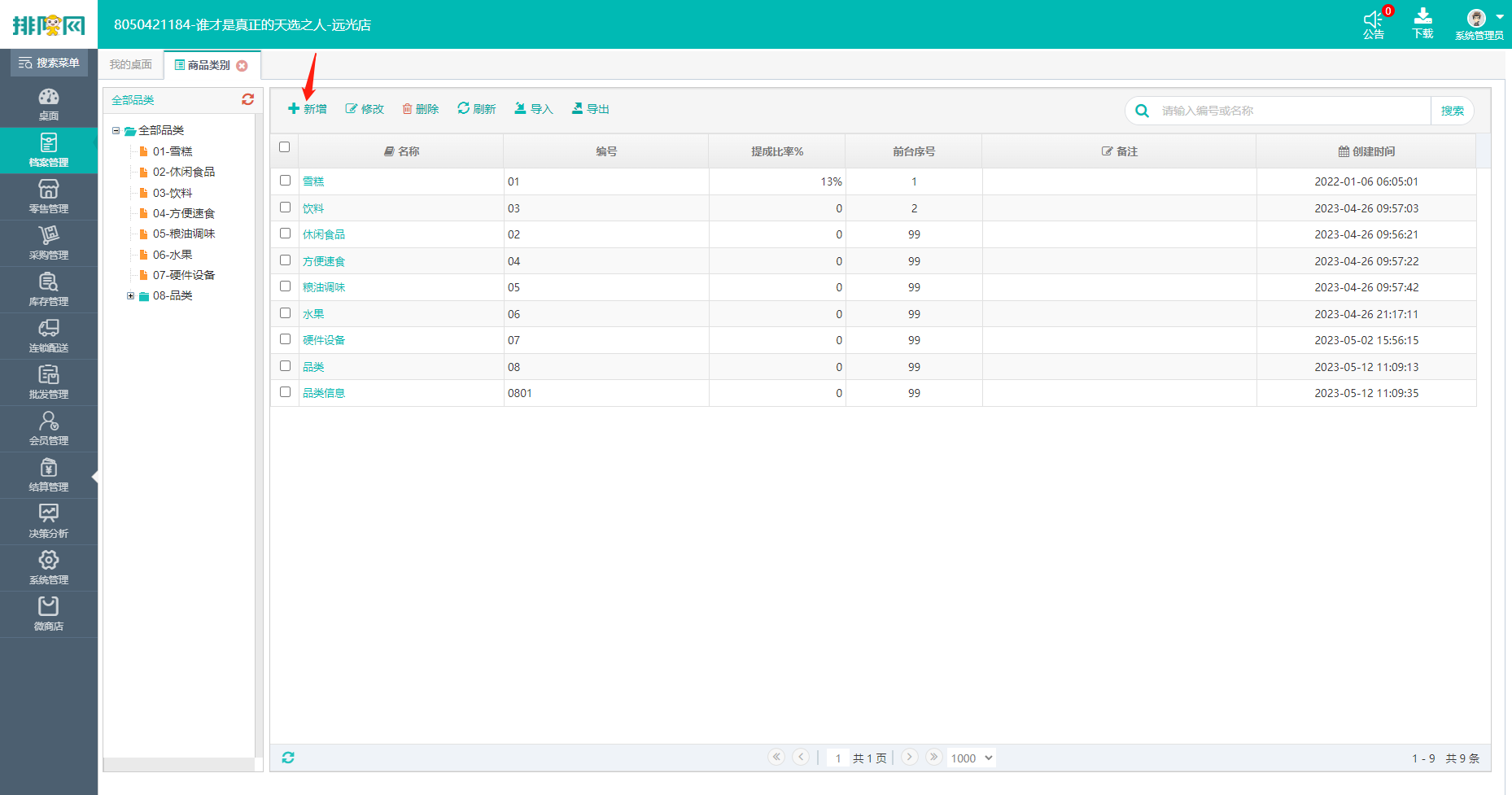1512x795 pixels.
Task: Go to the previous page
Action: click(x=802, y=757)
